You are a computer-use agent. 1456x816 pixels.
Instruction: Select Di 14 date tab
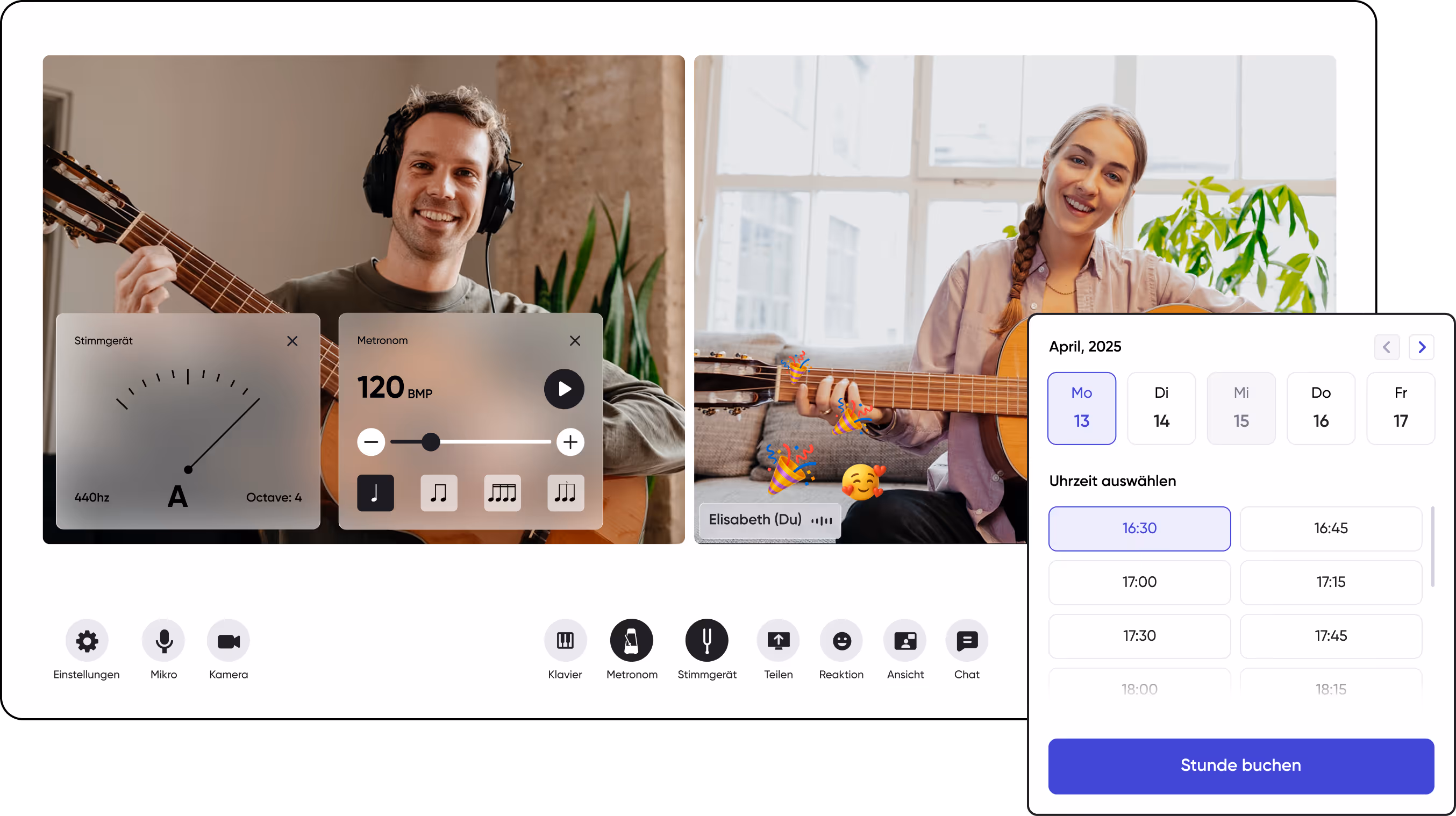click(1161, 408)
